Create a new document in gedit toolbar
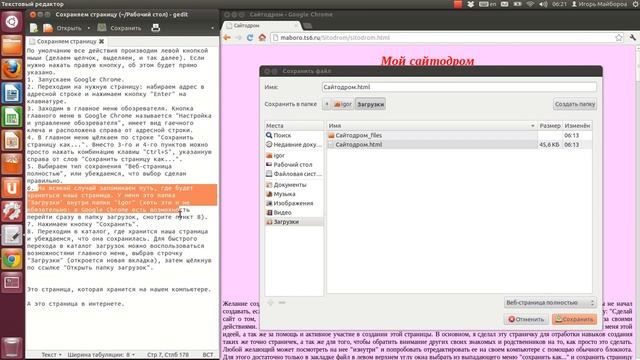 (34, 28)
